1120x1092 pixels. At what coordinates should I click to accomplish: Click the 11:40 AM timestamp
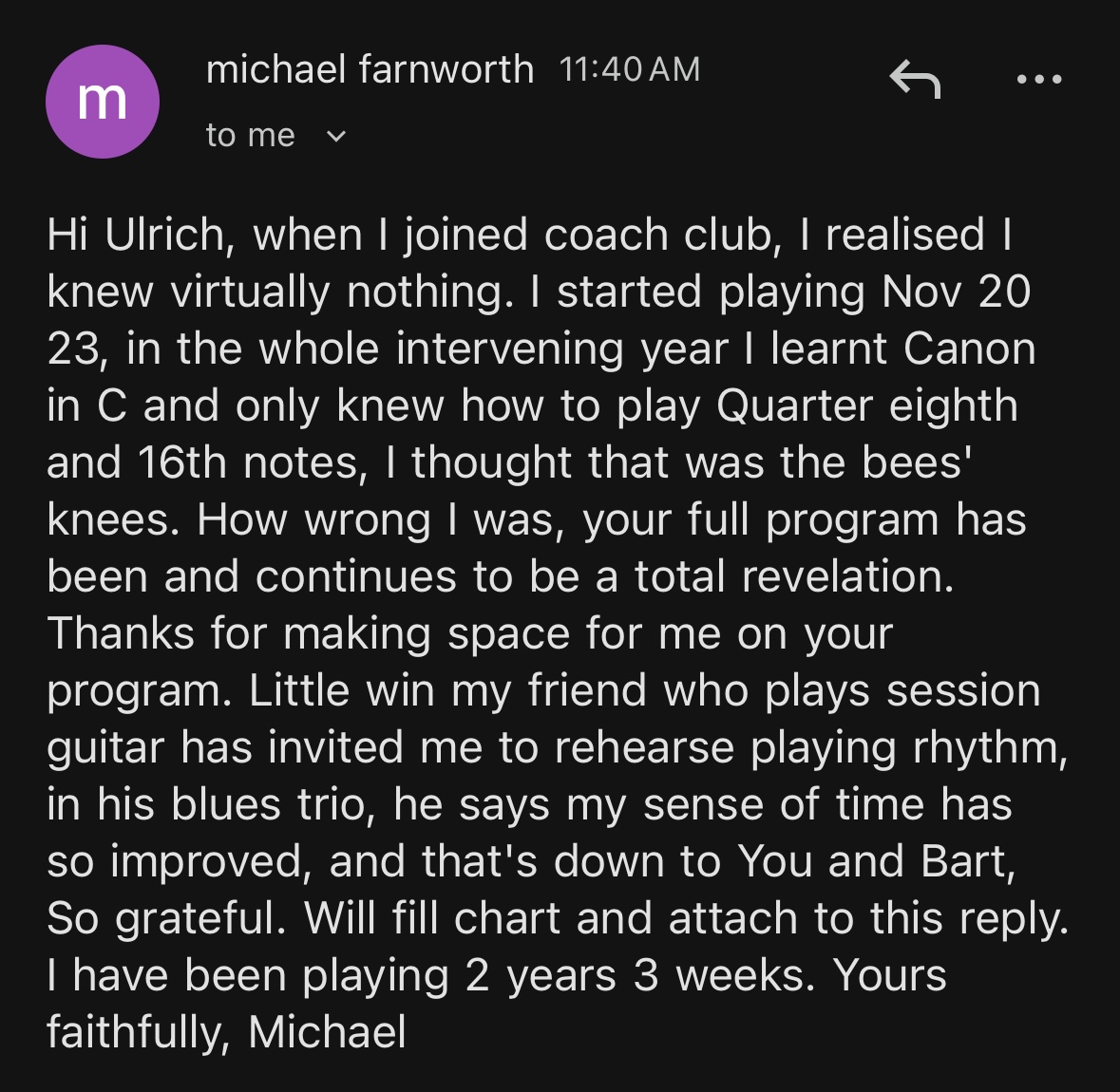(x=630, y=70)
